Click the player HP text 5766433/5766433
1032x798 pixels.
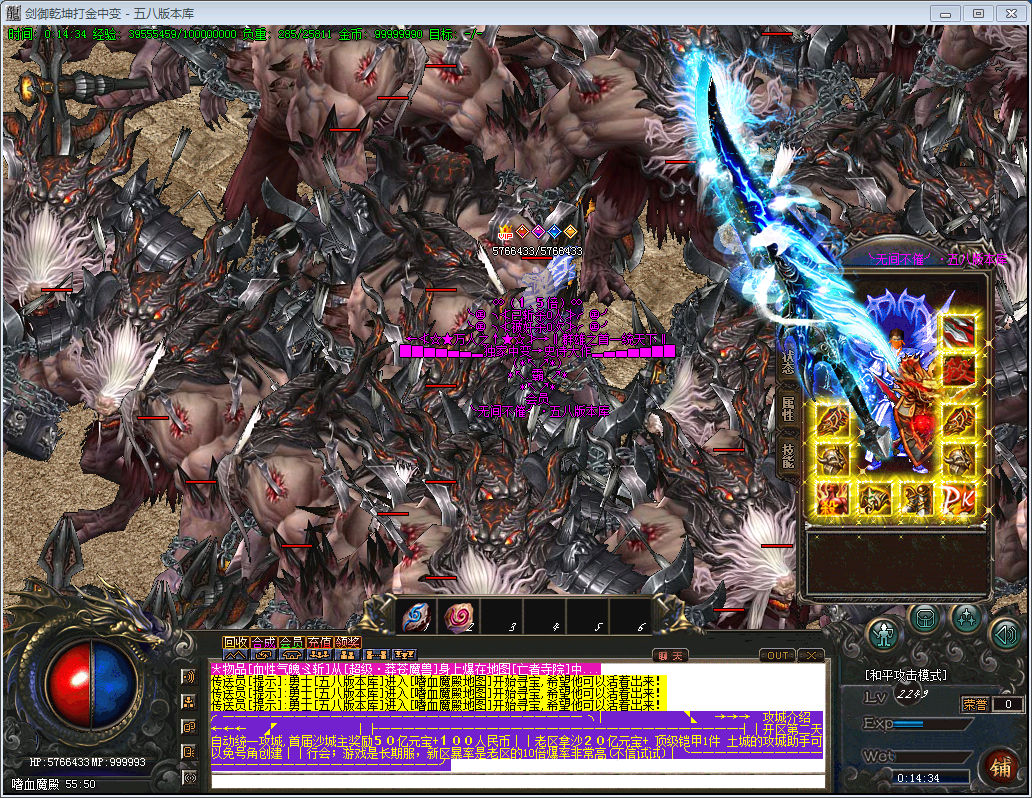point(537,251)
